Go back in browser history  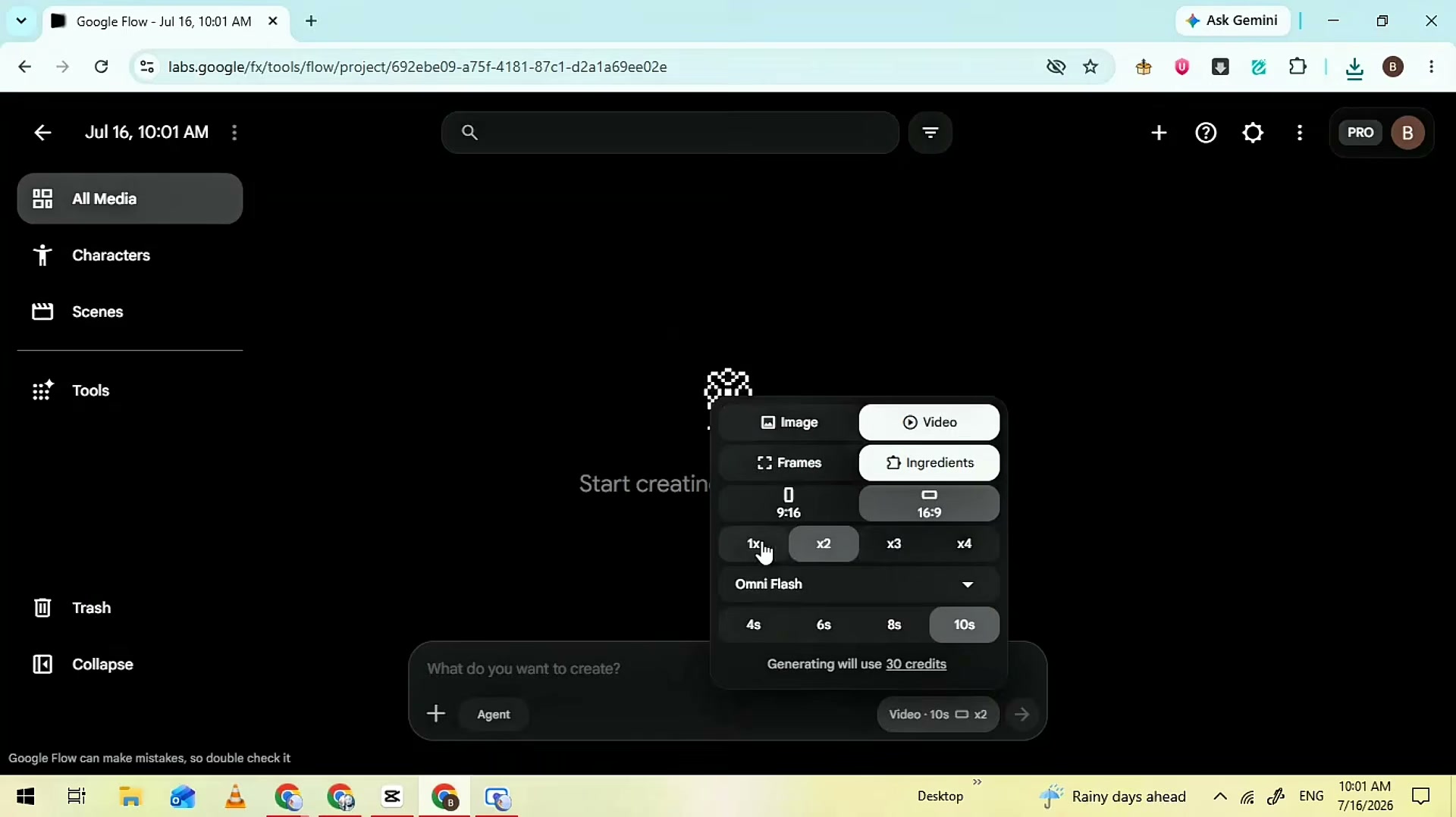coord(24,67)
